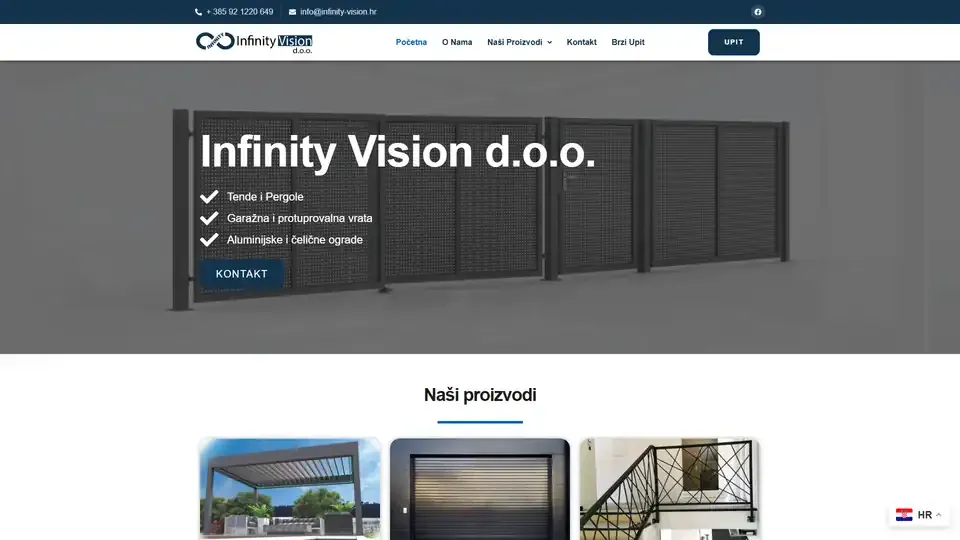Open the O Nama page

tap(457, 42)
